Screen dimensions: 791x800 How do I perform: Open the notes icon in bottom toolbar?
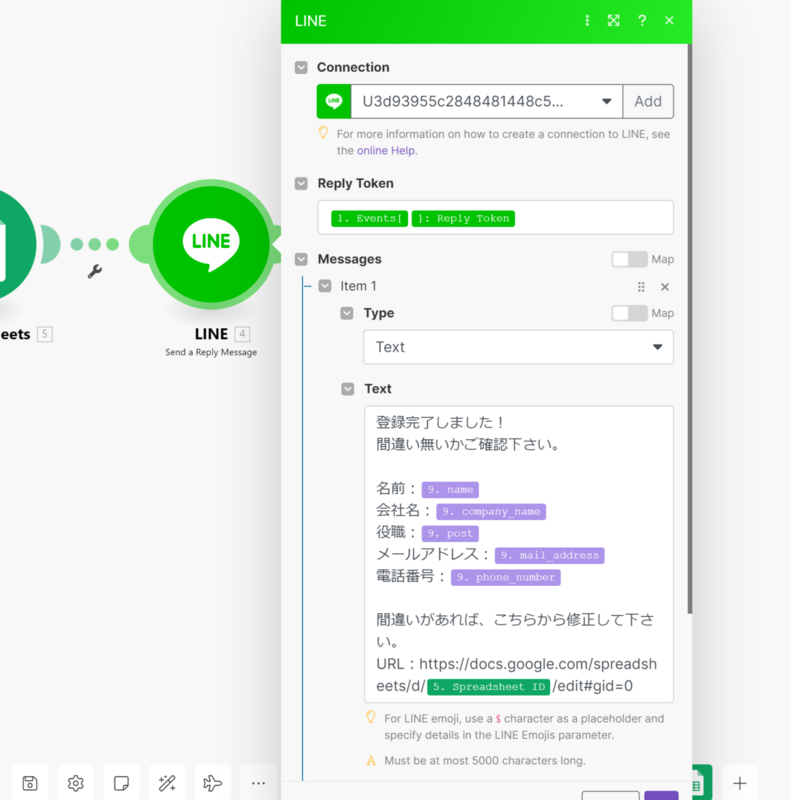coord(121,783)
